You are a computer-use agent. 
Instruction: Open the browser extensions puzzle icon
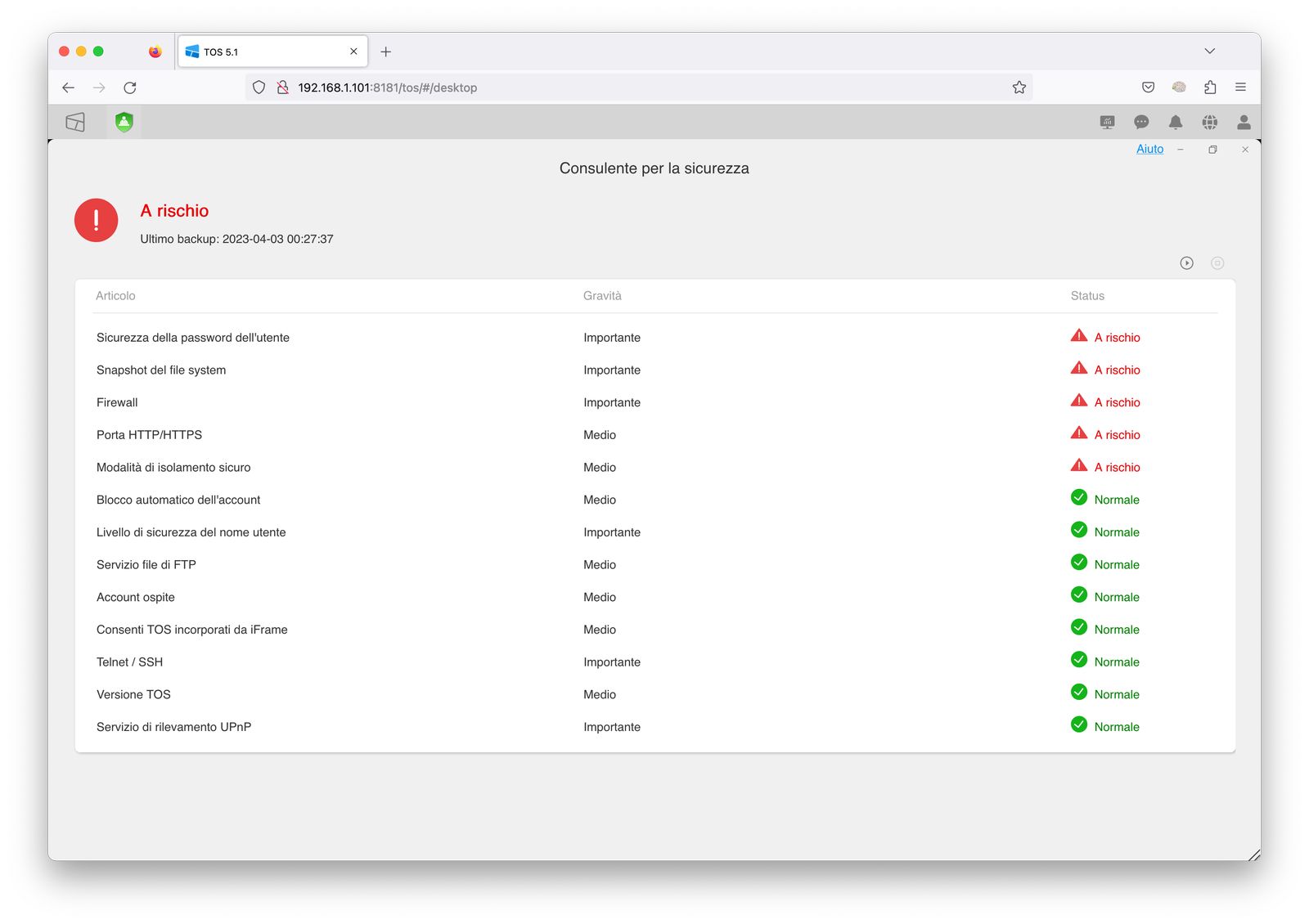pyautogui.click(x=1210, y=87)
